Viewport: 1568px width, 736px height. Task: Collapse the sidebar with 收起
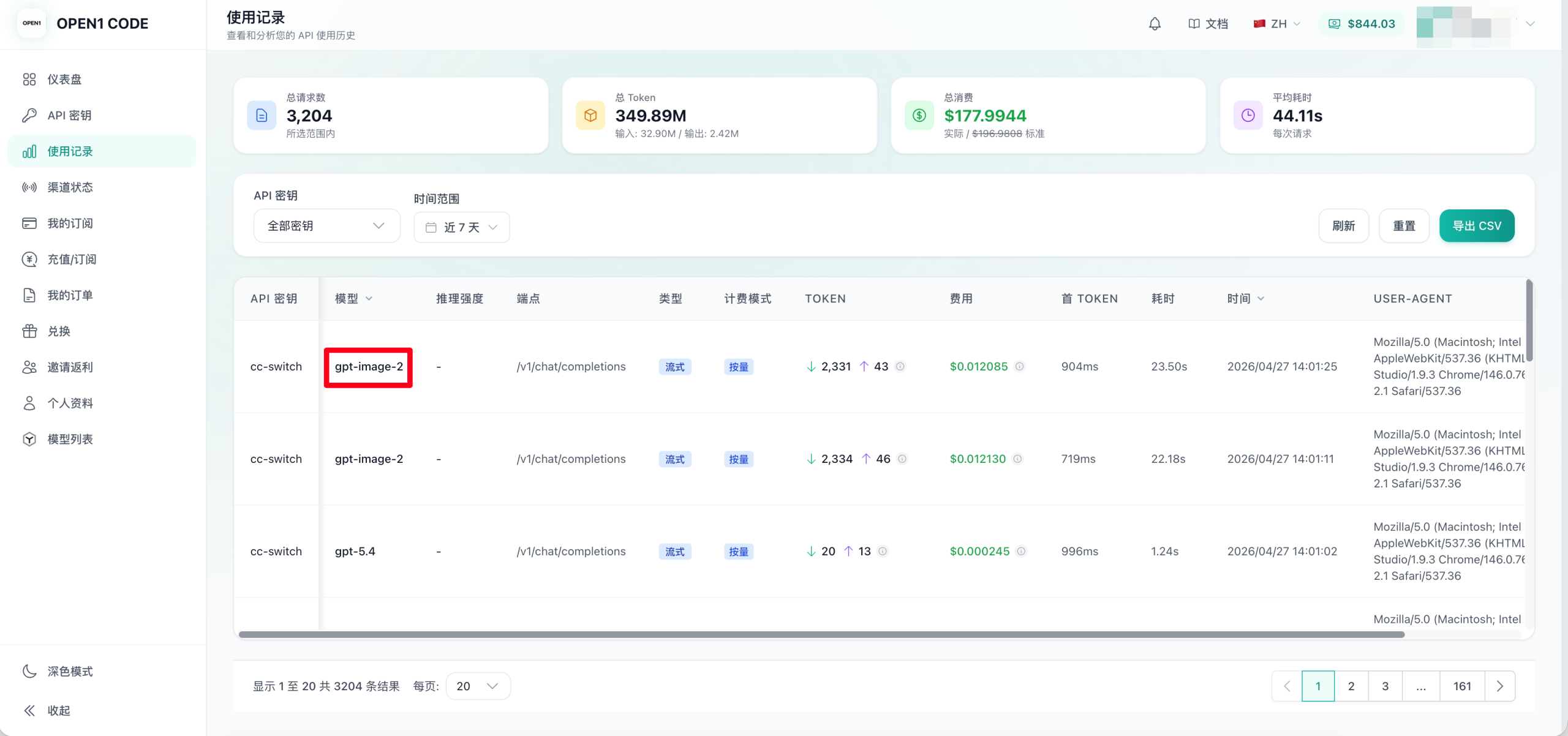pyautogui.click(x=59, y=710)
